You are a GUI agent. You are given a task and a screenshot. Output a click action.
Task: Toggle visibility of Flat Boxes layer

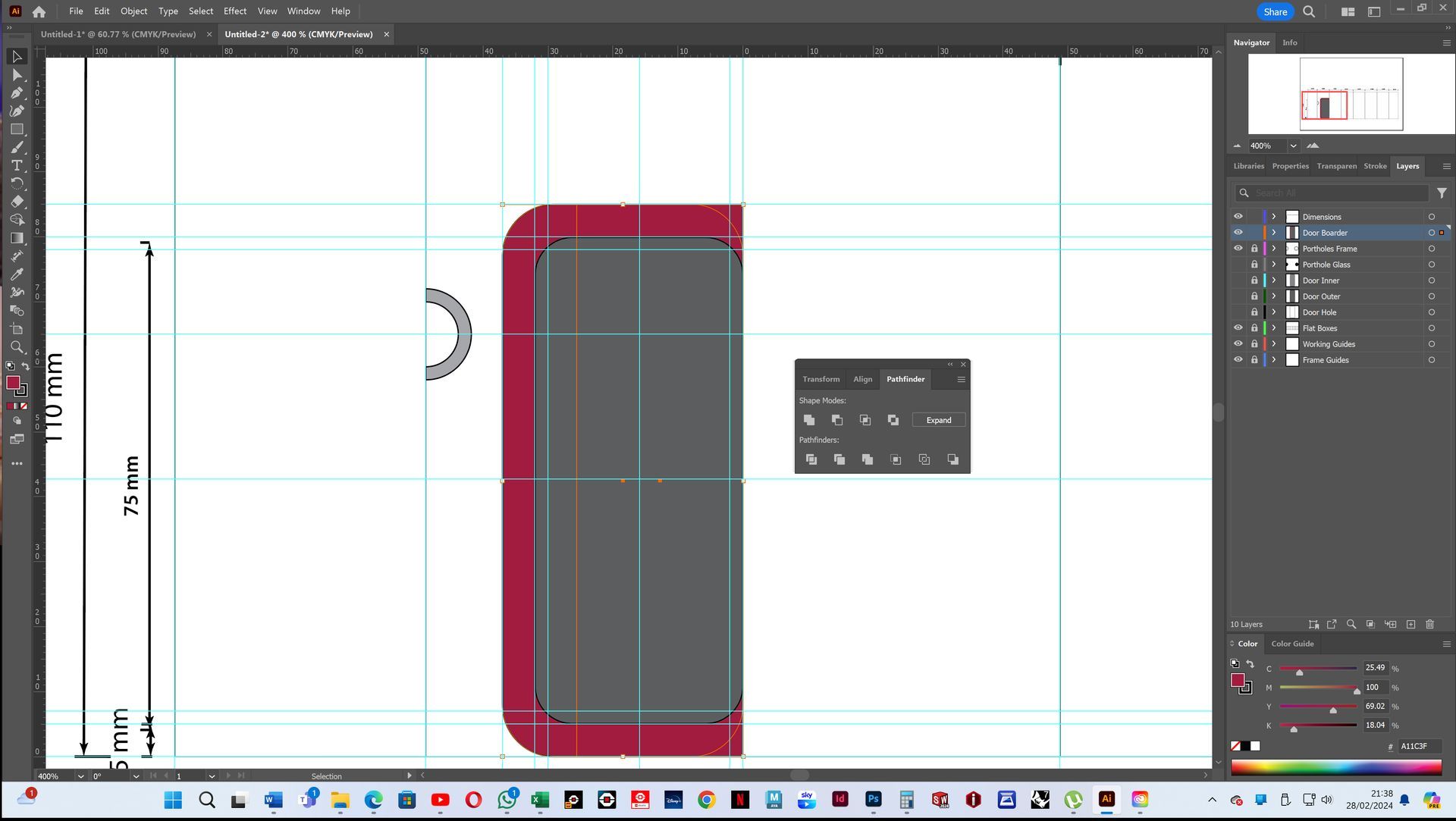pos(1238,328)
